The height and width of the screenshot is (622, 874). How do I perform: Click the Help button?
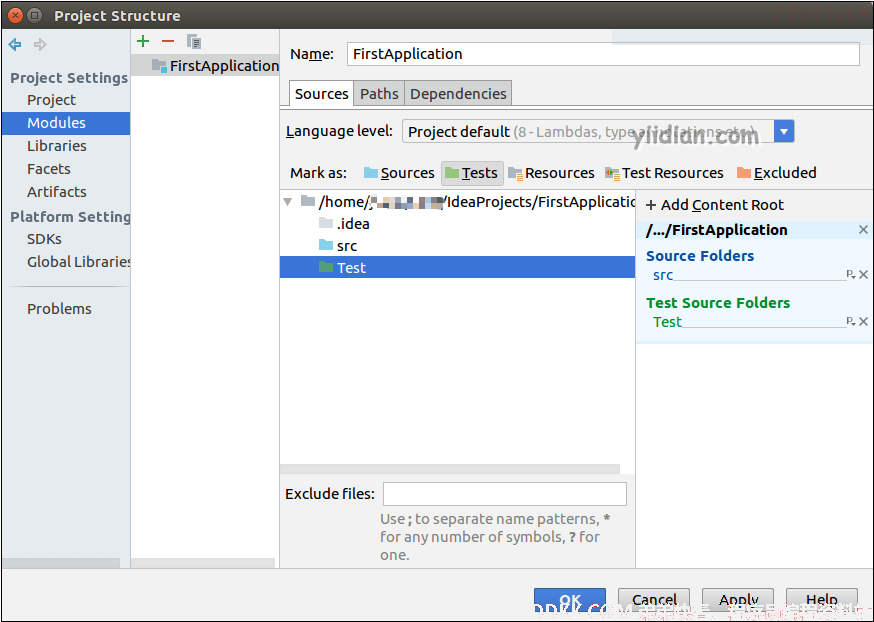tap(822, 601)
